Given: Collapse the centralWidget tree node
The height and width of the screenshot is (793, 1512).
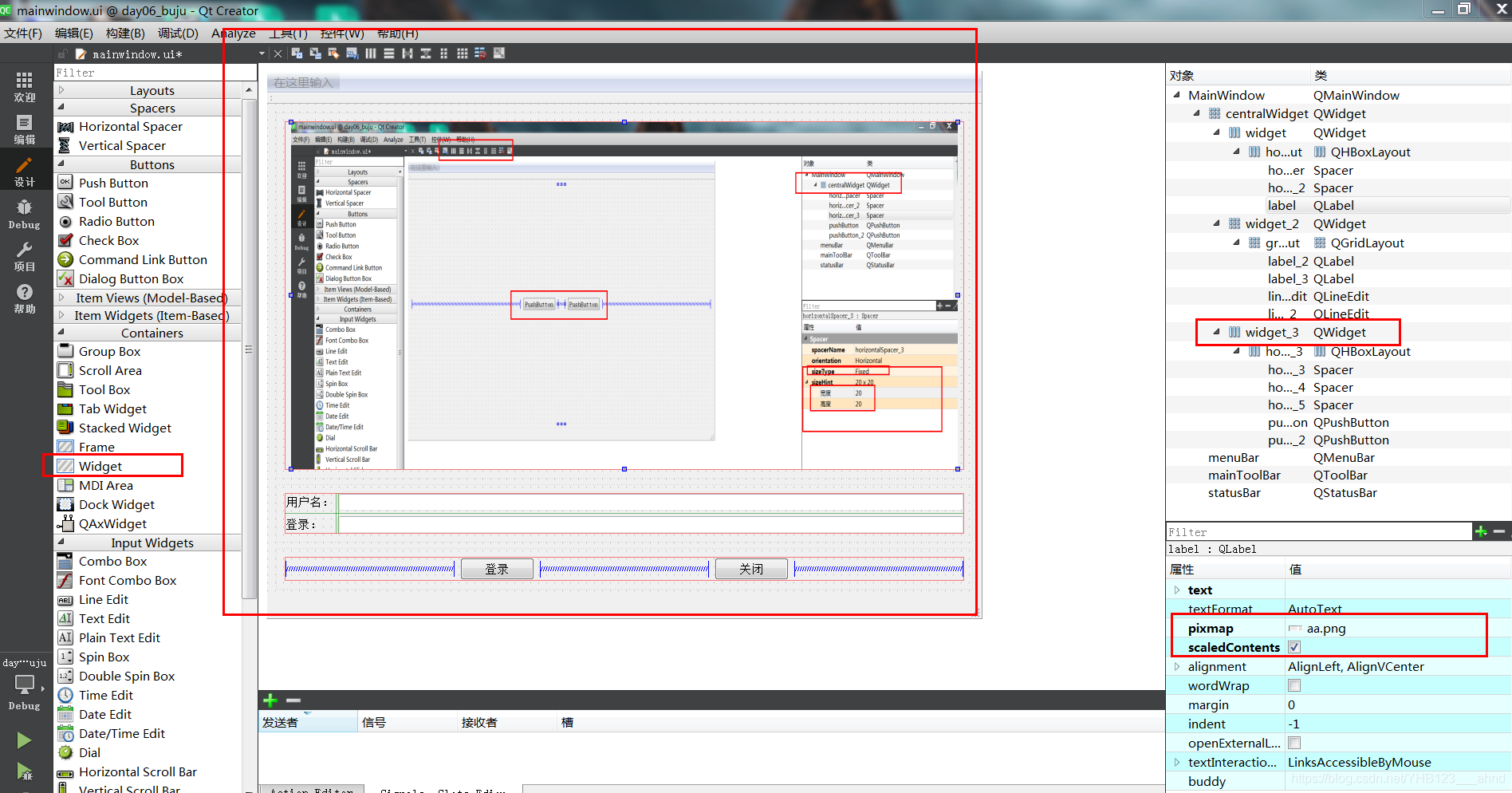Looking at the screenshot, I should tap(1196, 113).
